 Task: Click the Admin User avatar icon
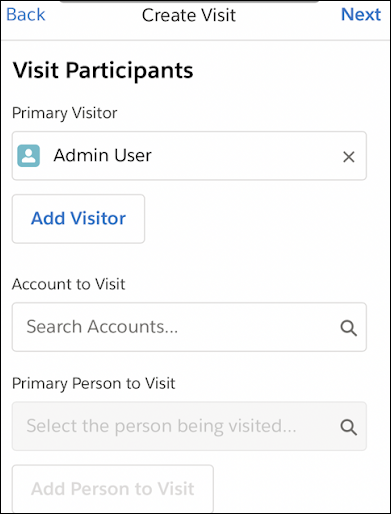tap(29, 156)
